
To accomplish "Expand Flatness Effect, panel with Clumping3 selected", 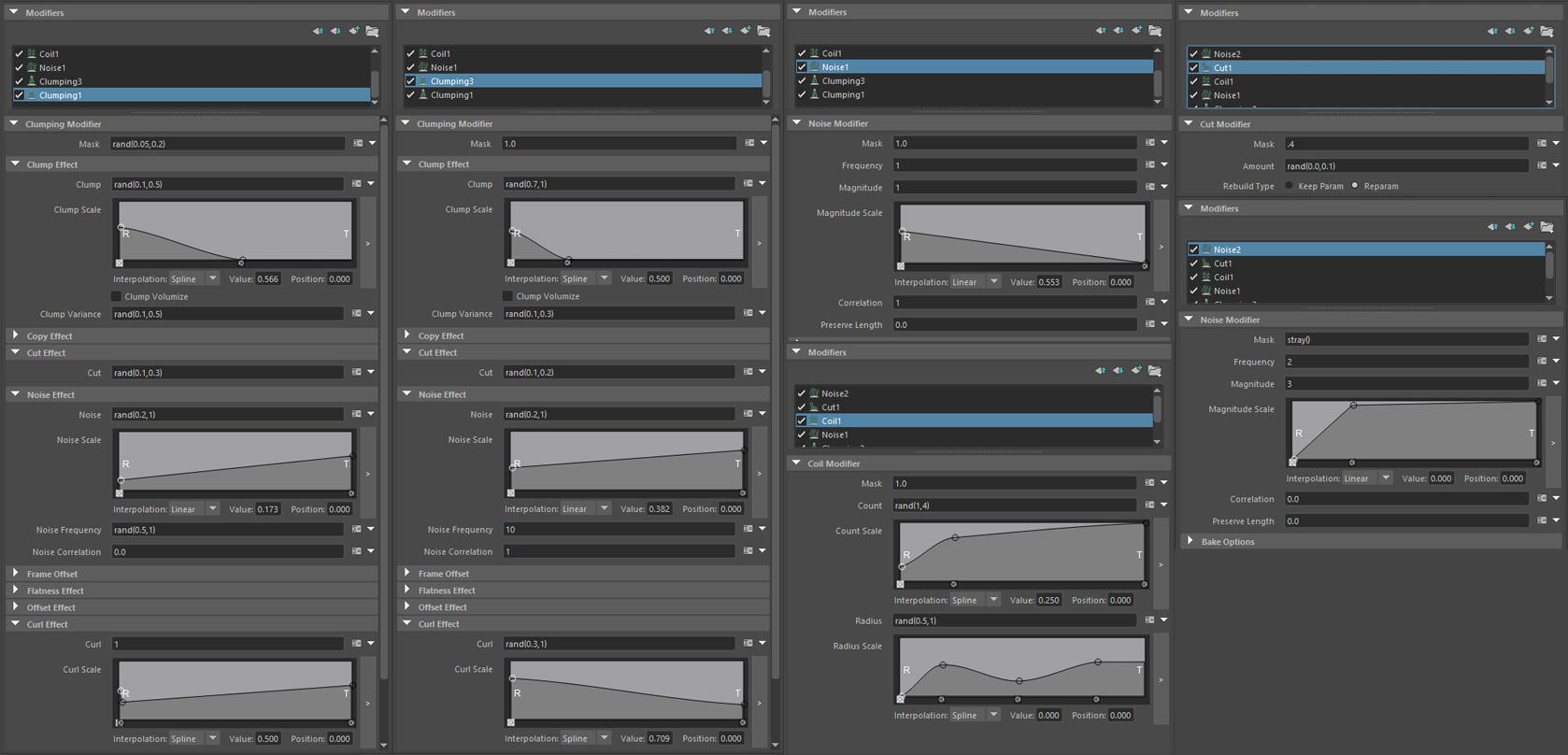I will click(407, 591).
